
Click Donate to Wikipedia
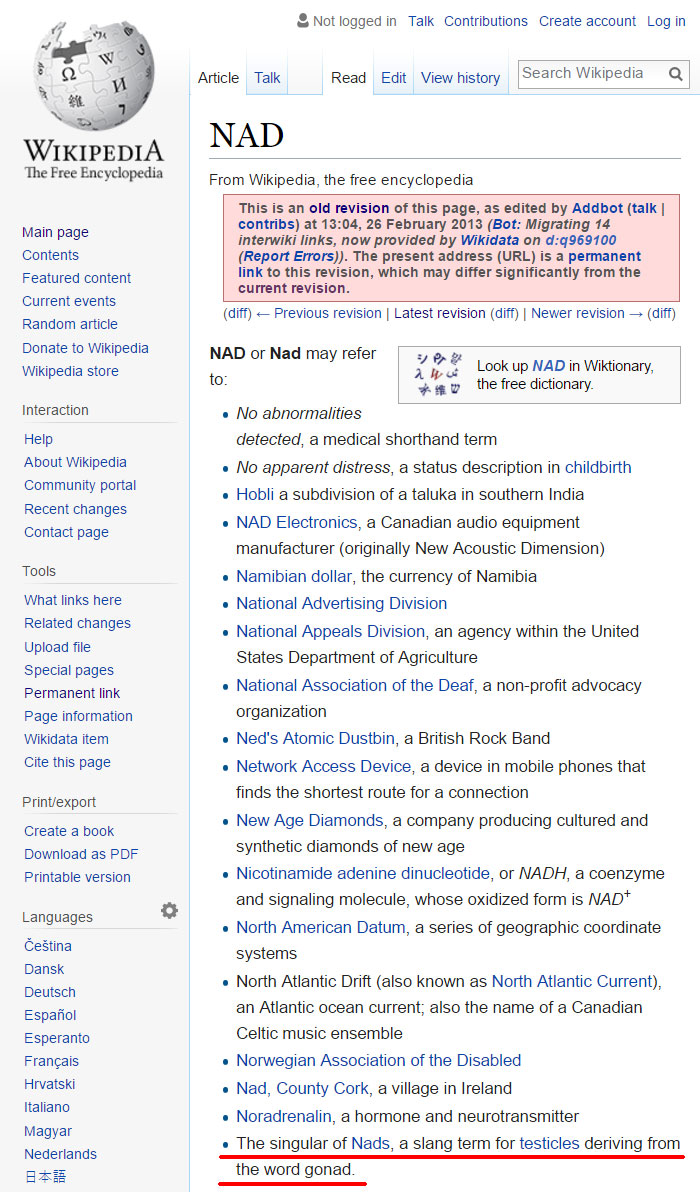point(85,347)
